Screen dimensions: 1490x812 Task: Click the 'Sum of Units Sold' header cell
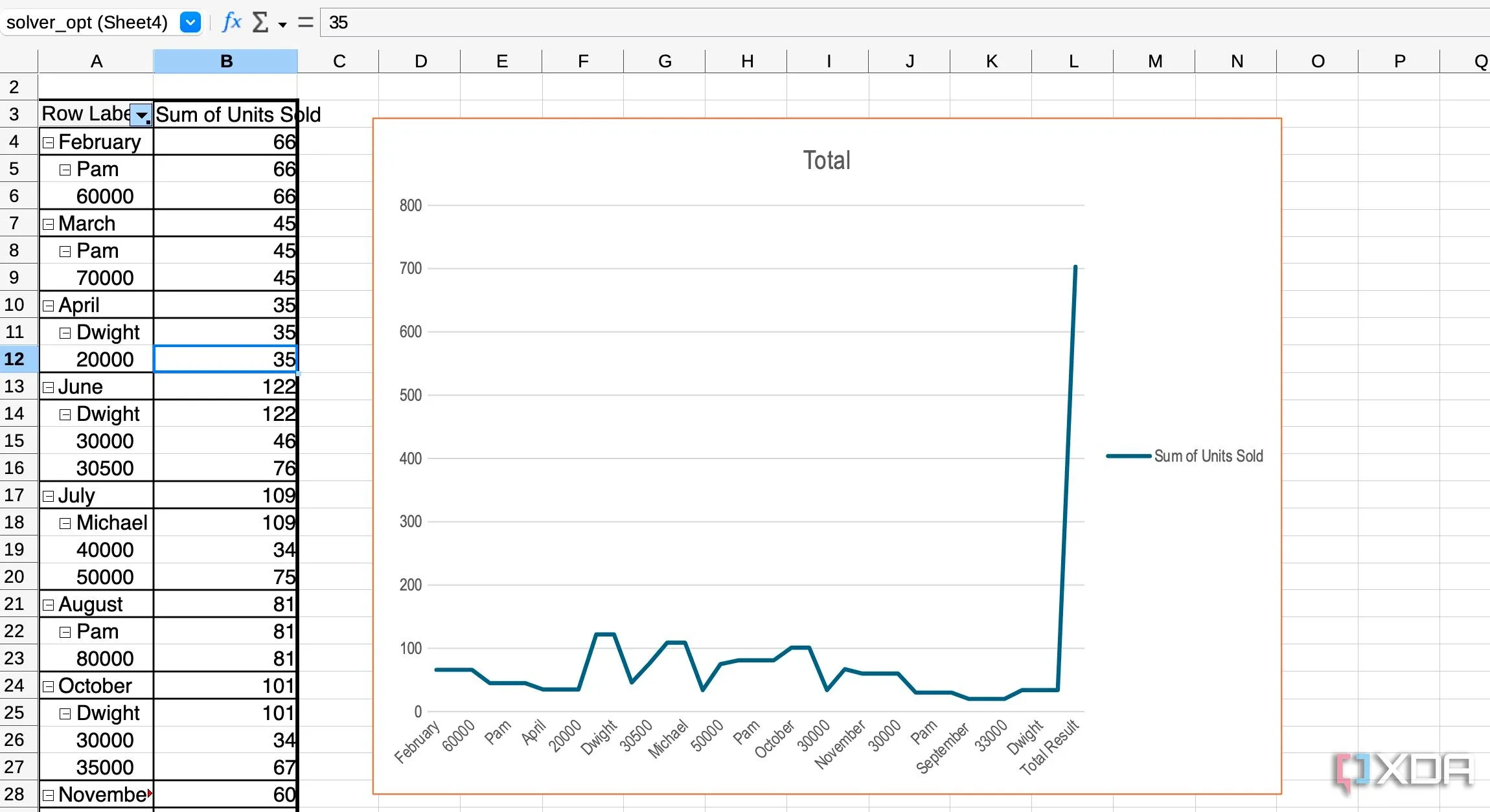(225, 115)
